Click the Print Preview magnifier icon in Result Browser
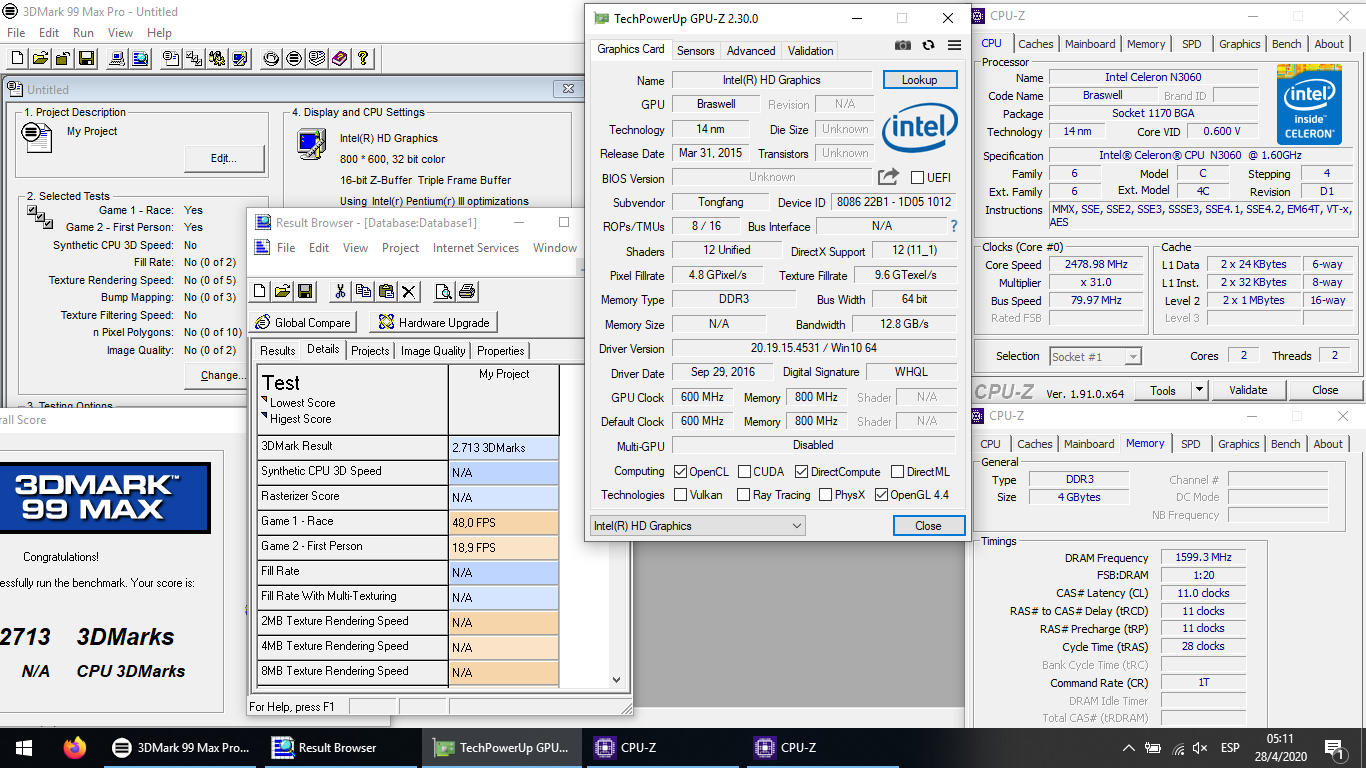This screenshot has height=768, width=1366. click(x=444, y=291)
